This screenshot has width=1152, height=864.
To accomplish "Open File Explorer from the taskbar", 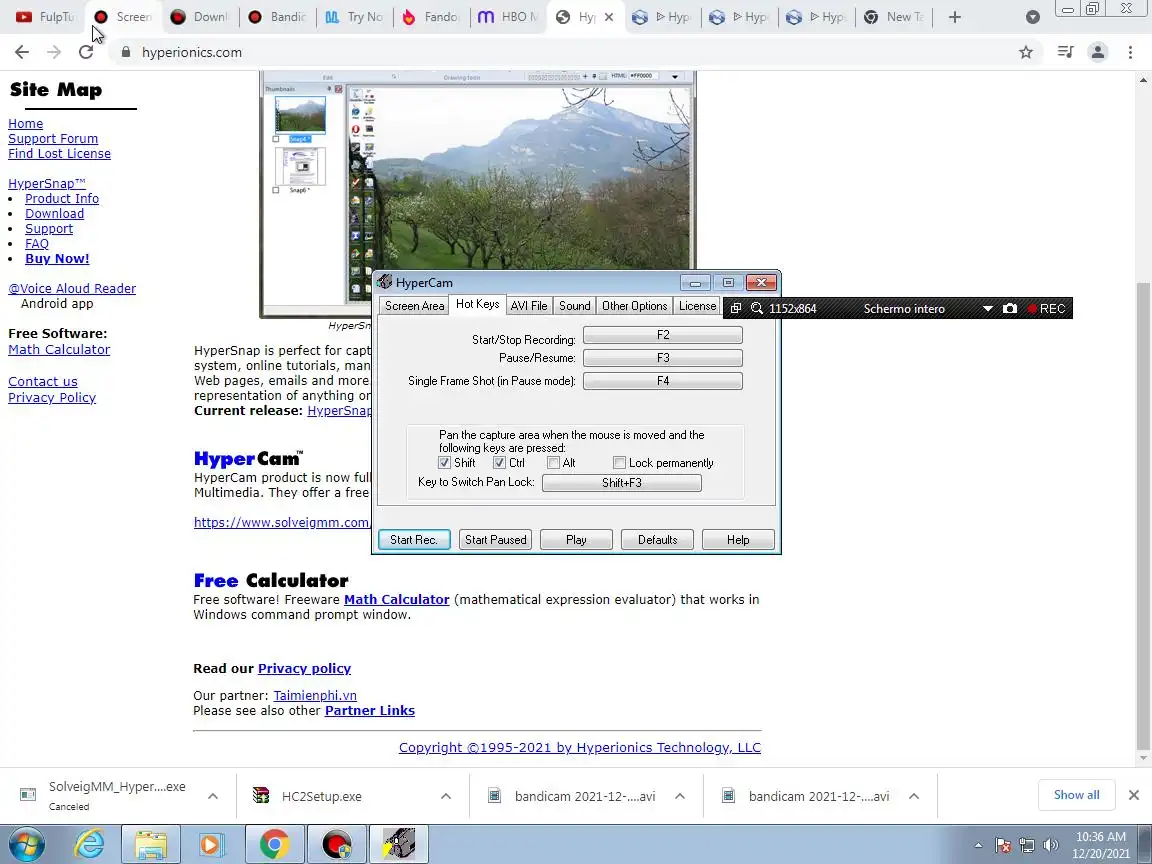I will pos(151,844).
